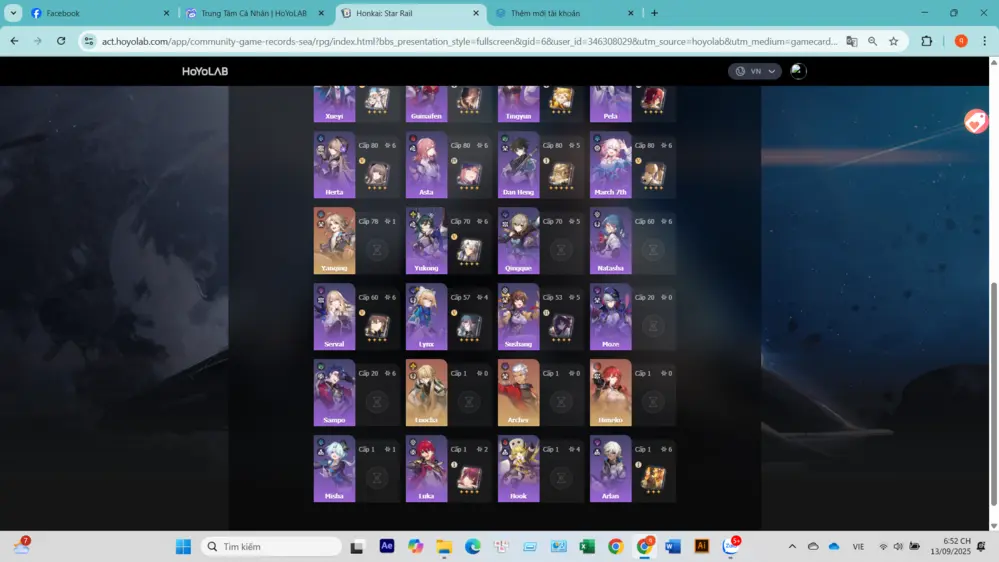This screenshot has width=999, height=562.
Task: Click the HoYoLAB logo in the header
Action: [205, 71]
